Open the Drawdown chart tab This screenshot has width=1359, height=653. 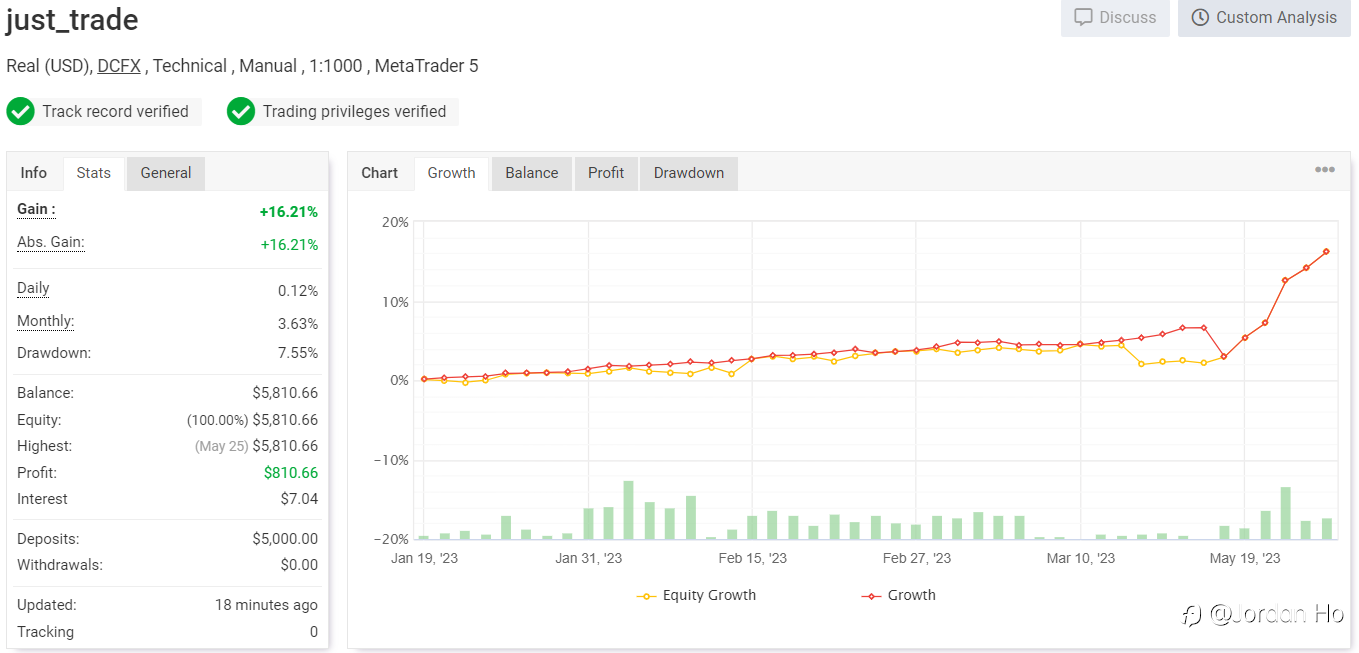click(689, 173)
